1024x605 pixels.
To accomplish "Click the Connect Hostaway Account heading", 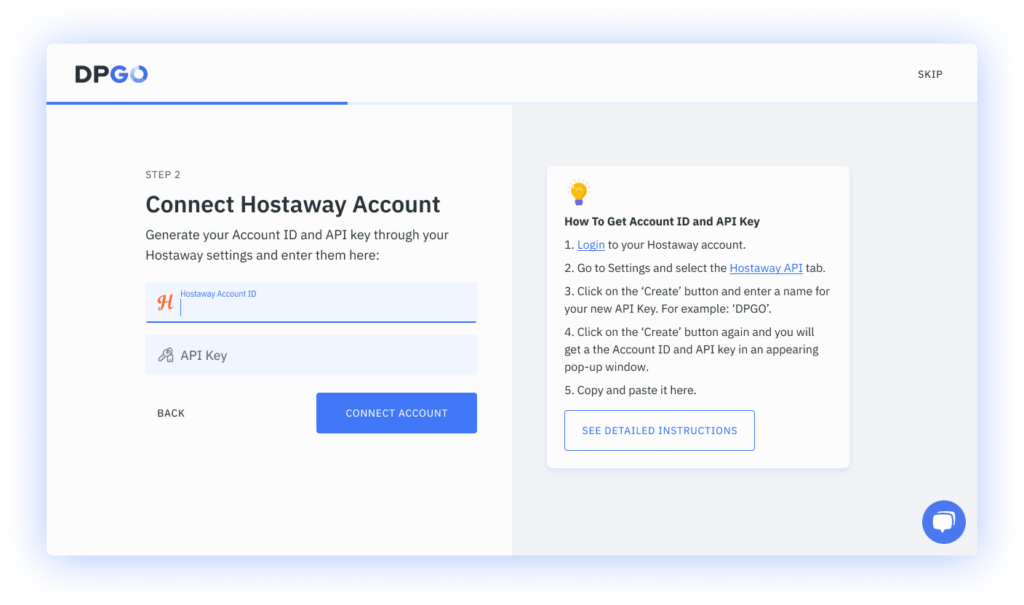I will point(293,204).
